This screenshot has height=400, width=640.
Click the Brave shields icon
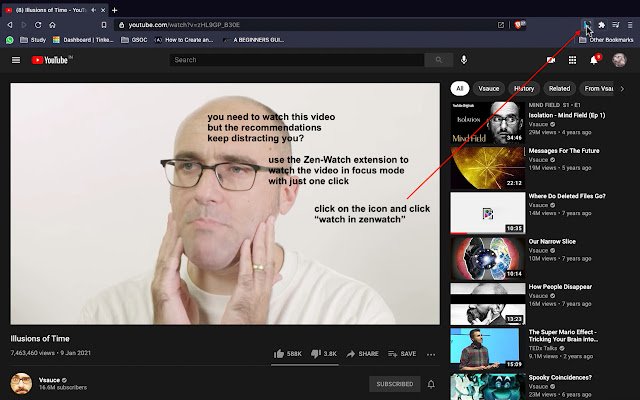pyautogui.click(x=519, y=25)
